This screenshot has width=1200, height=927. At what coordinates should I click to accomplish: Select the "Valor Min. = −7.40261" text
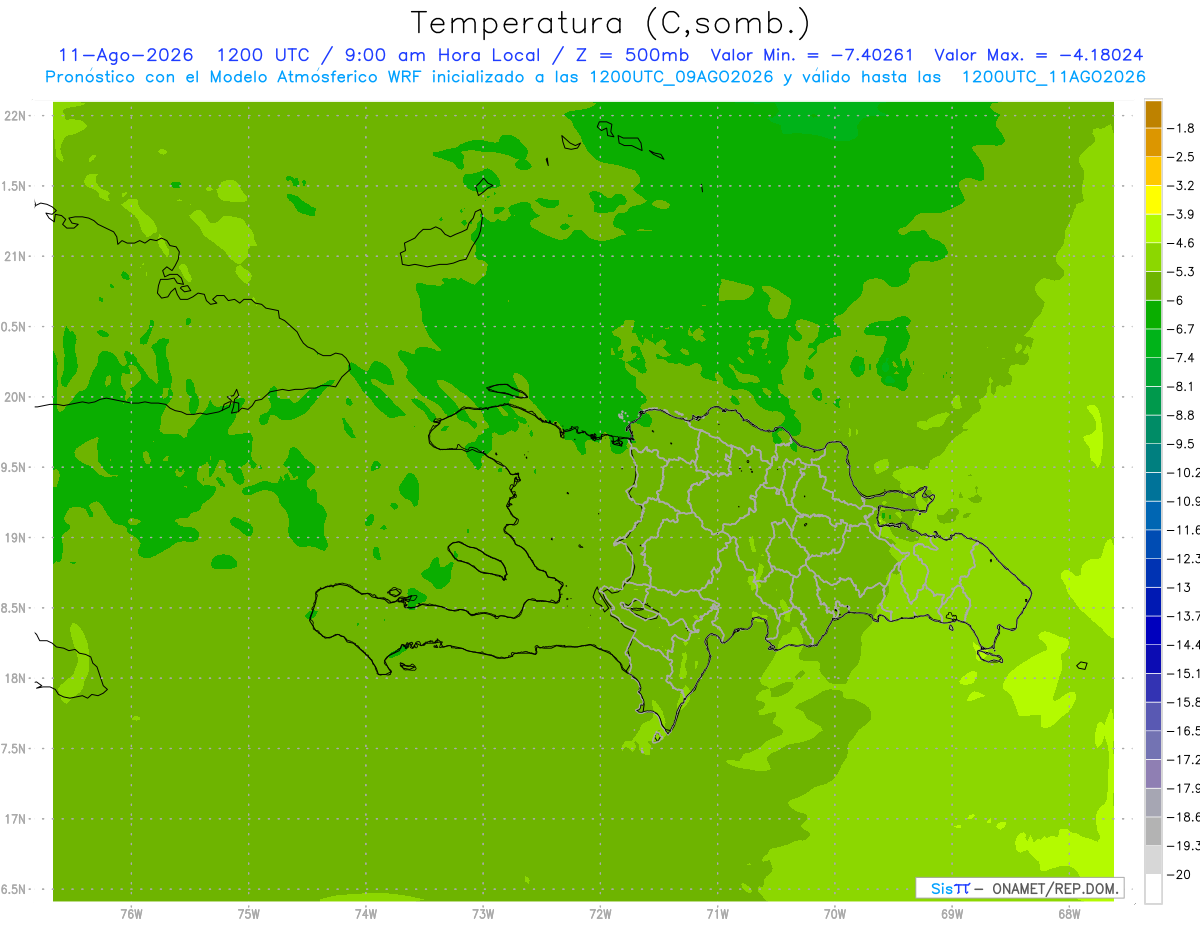[x=811, y=55]
